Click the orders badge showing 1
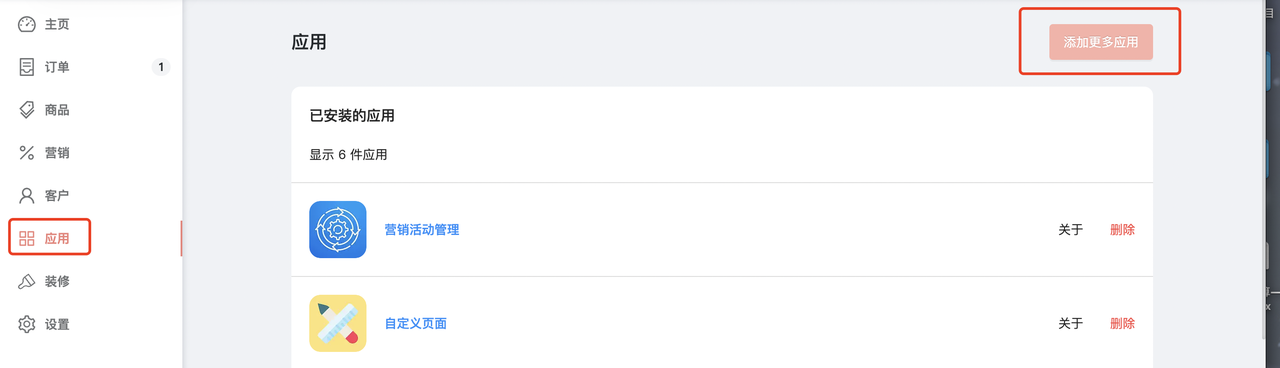 click(x=161, y=67)
